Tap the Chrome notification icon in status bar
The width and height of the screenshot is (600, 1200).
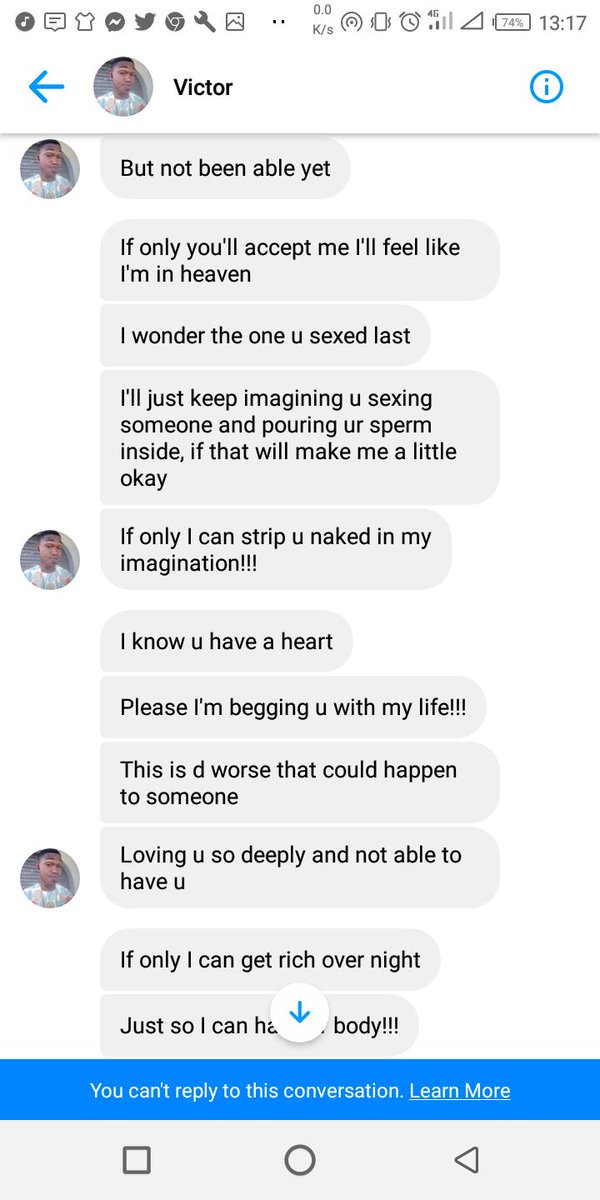coord(174,21)
